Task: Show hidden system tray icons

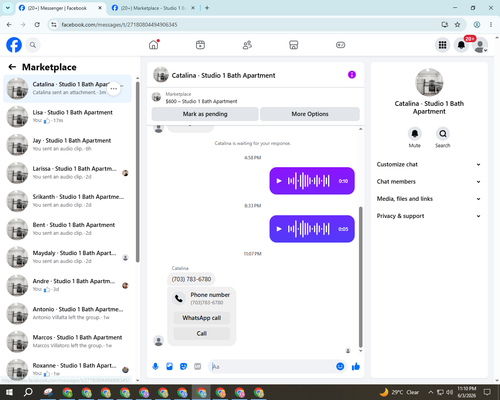Action: (x=431, y=392)
